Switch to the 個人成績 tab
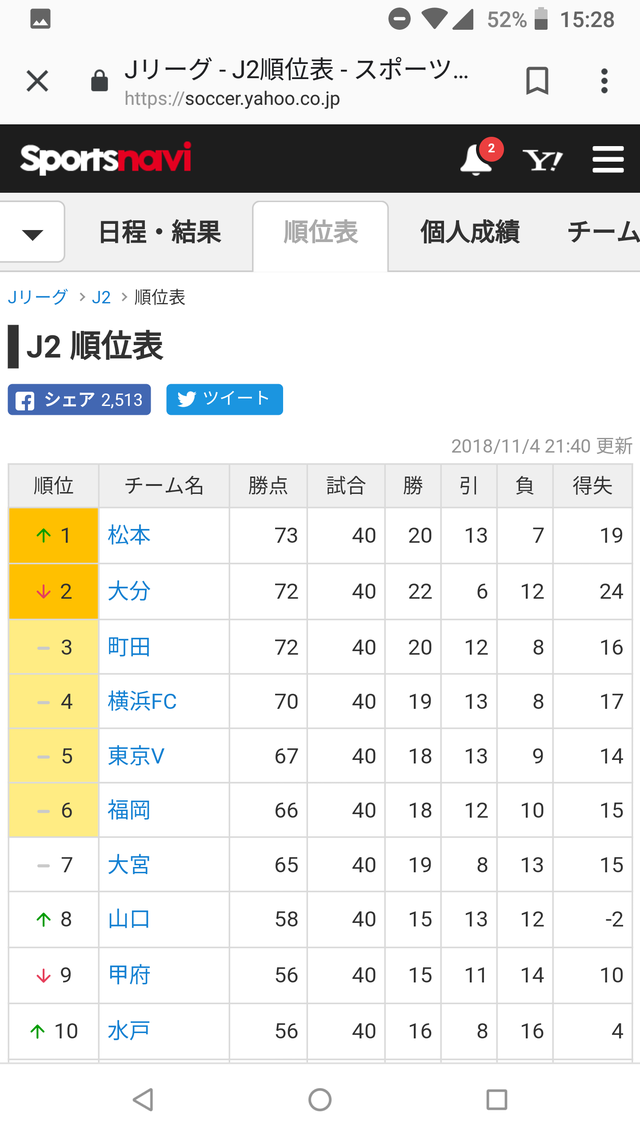 [x=470, y=233]
